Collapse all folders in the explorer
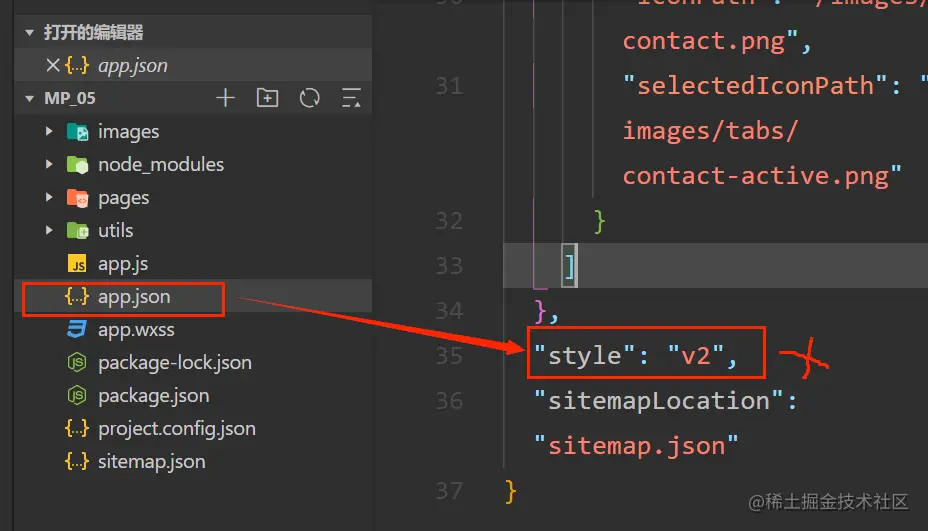This screenshot has height=531, width=928. point(351,98)
